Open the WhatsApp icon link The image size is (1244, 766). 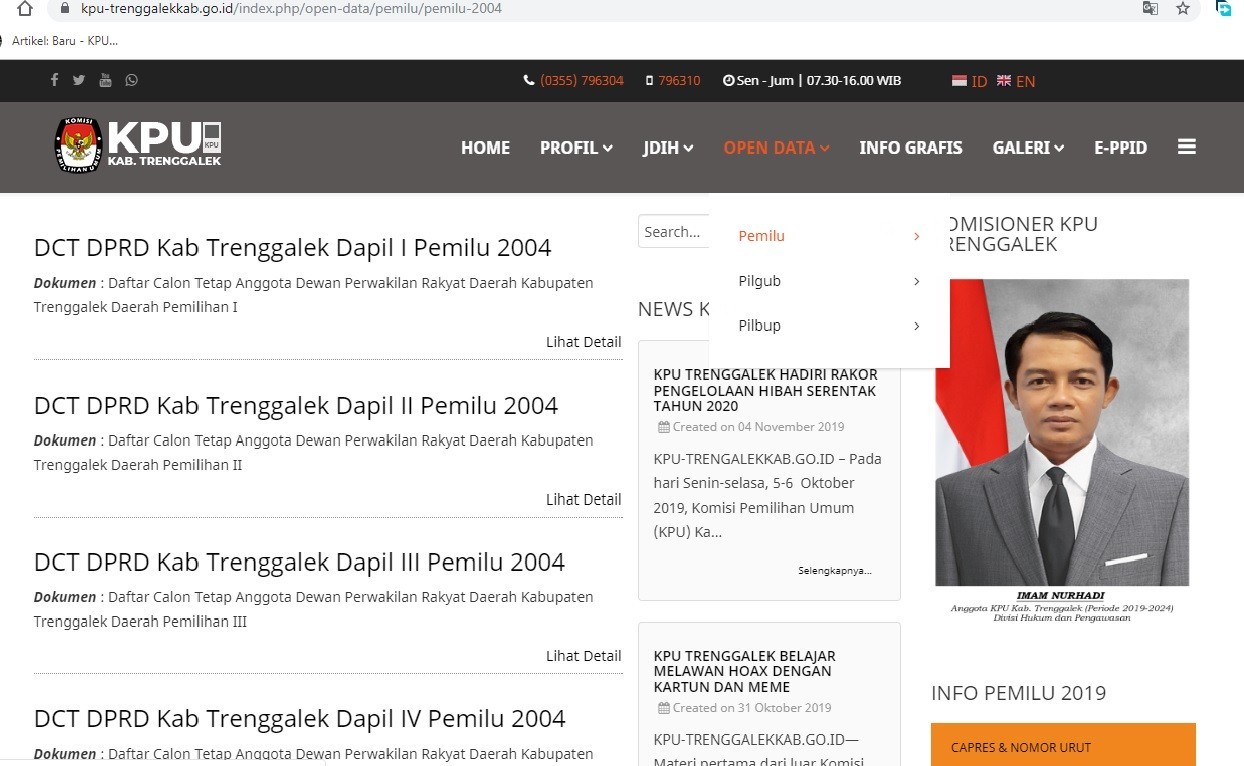click(131, 80)
